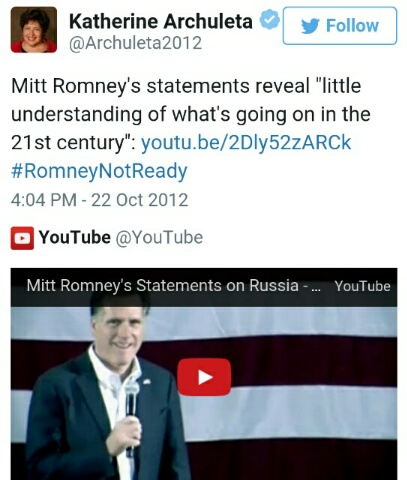Open the 4:04 PM - 22 Oct 2012 timestamp
The height and width of the screenshot is (480, 407).
click(99, 200)
